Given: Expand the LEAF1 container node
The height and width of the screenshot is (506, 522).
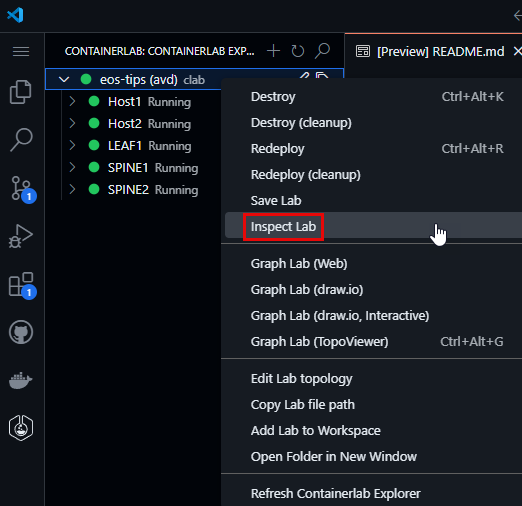Looking at the screenshot, I should (72, 145).
